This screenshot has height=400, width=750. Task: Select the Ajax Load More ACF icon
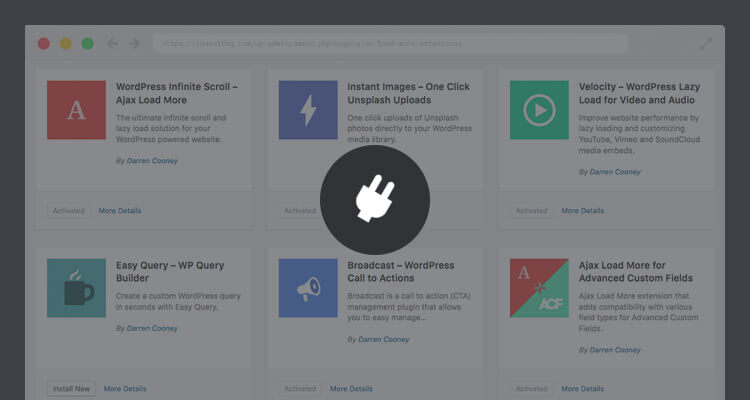(539, 288)
